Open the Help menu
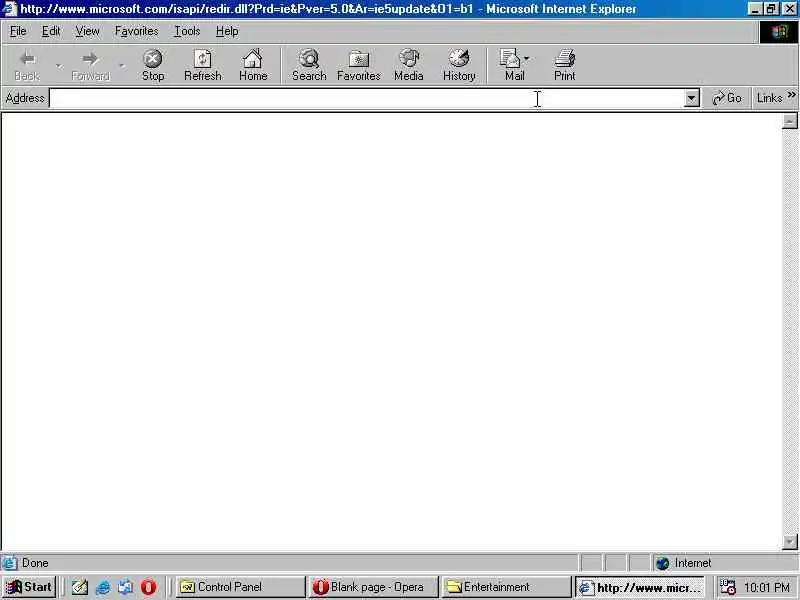Screen dimensions: 800x600 pos(227,31)
